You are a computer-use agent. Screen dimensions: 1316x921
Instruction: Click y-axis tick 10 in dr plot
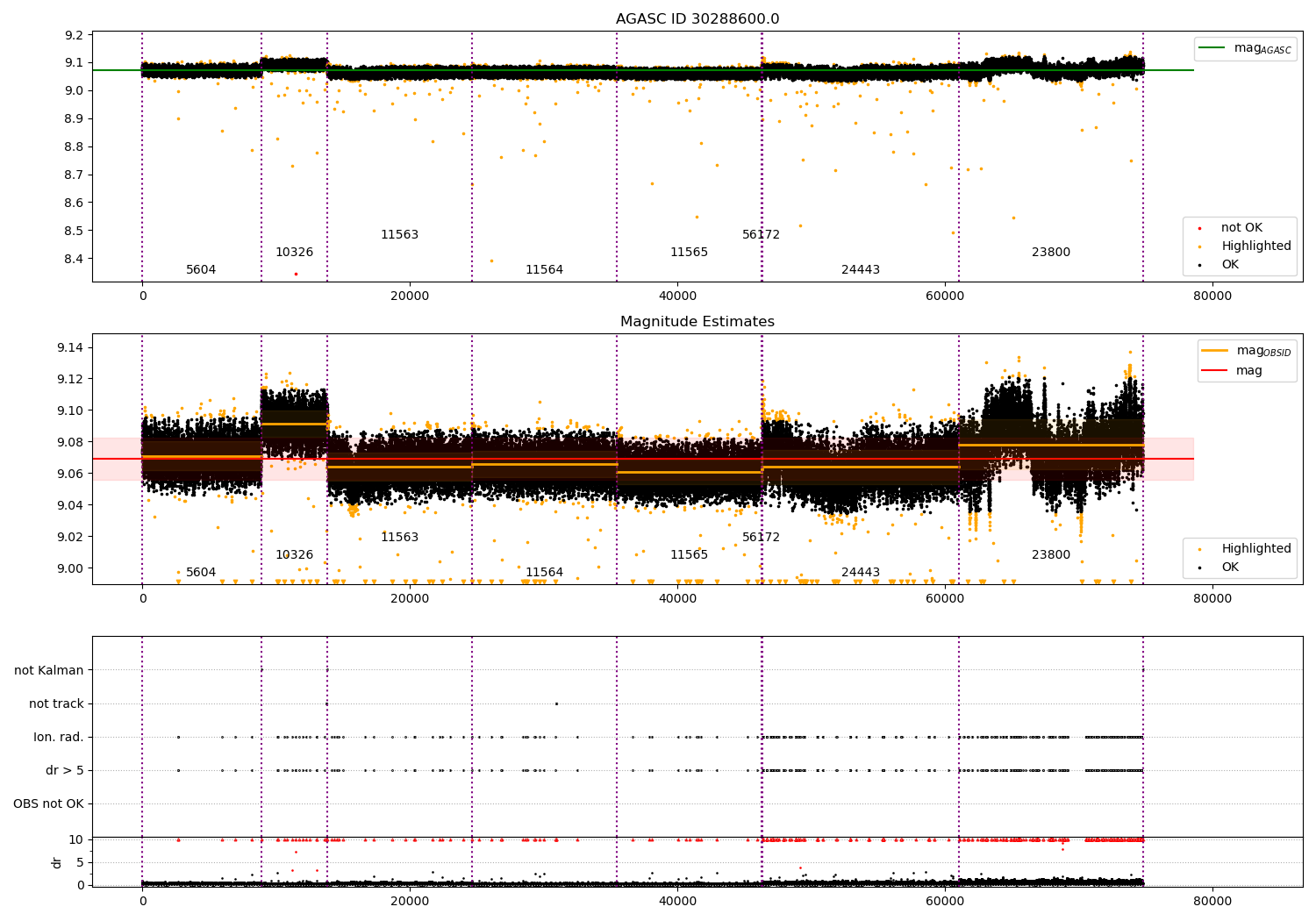click(x=76, y=839)
